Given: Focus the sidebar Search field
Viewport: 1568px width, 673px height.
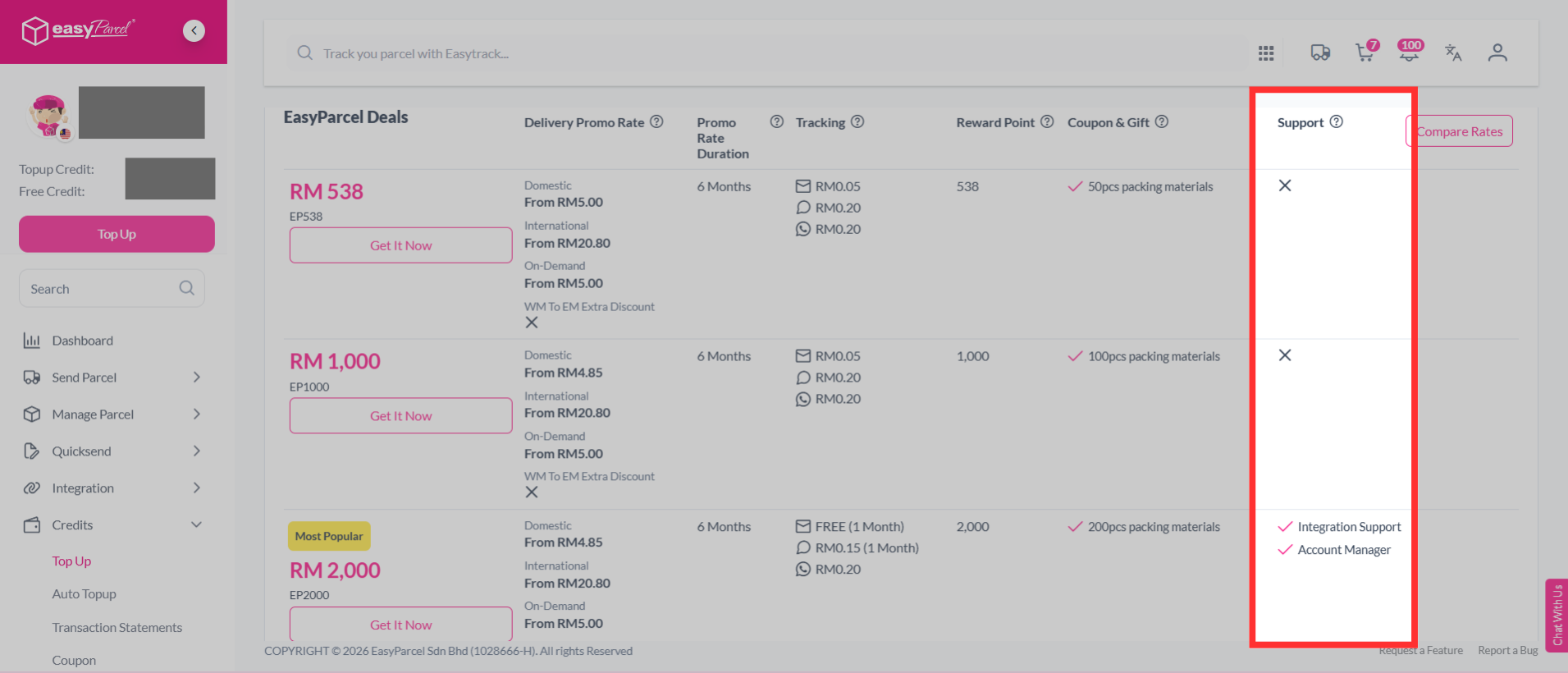Looking at the screenshot, I should [112, 288].
